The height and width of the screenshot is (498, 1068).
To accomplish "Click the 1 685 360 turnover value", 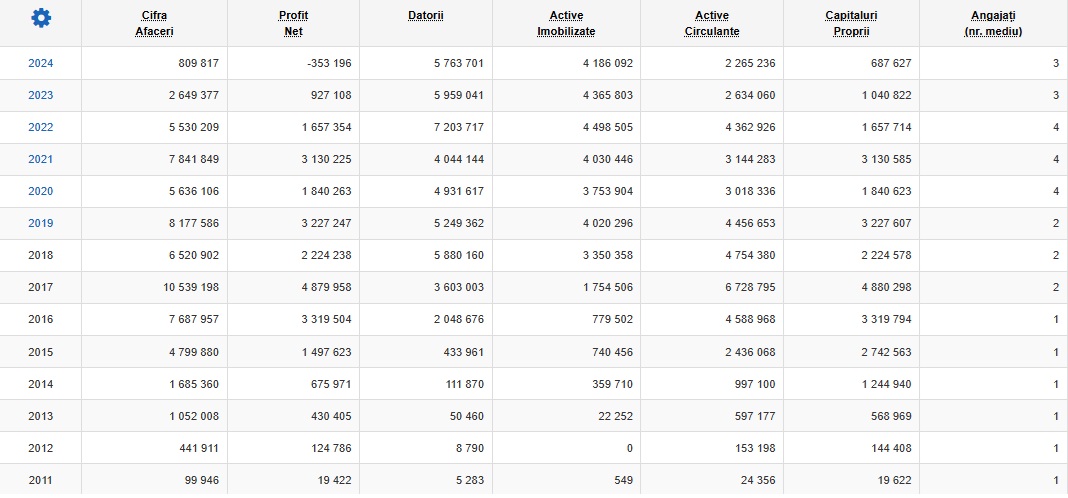I will (193, 384).
